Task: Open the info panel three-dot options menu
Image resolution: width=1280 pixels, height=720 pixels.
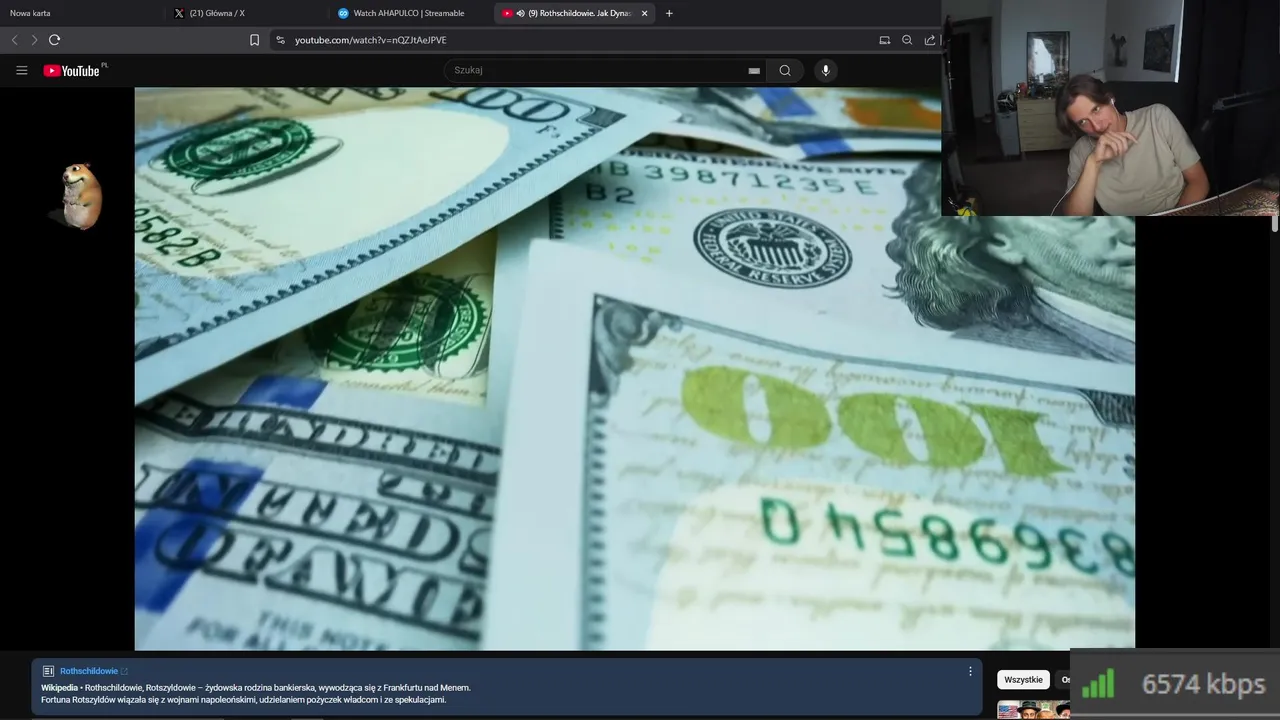Action: pyautogui.click(x=970, y=671)
